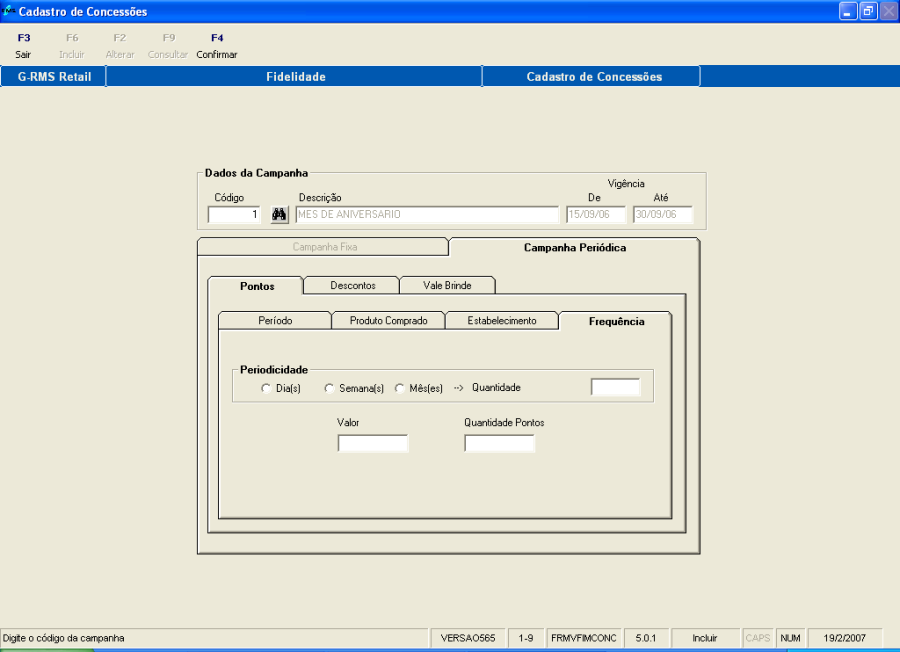
Task: Choose F3 Sair to exit
Action: pyautogui.click(x=23, y=46)
